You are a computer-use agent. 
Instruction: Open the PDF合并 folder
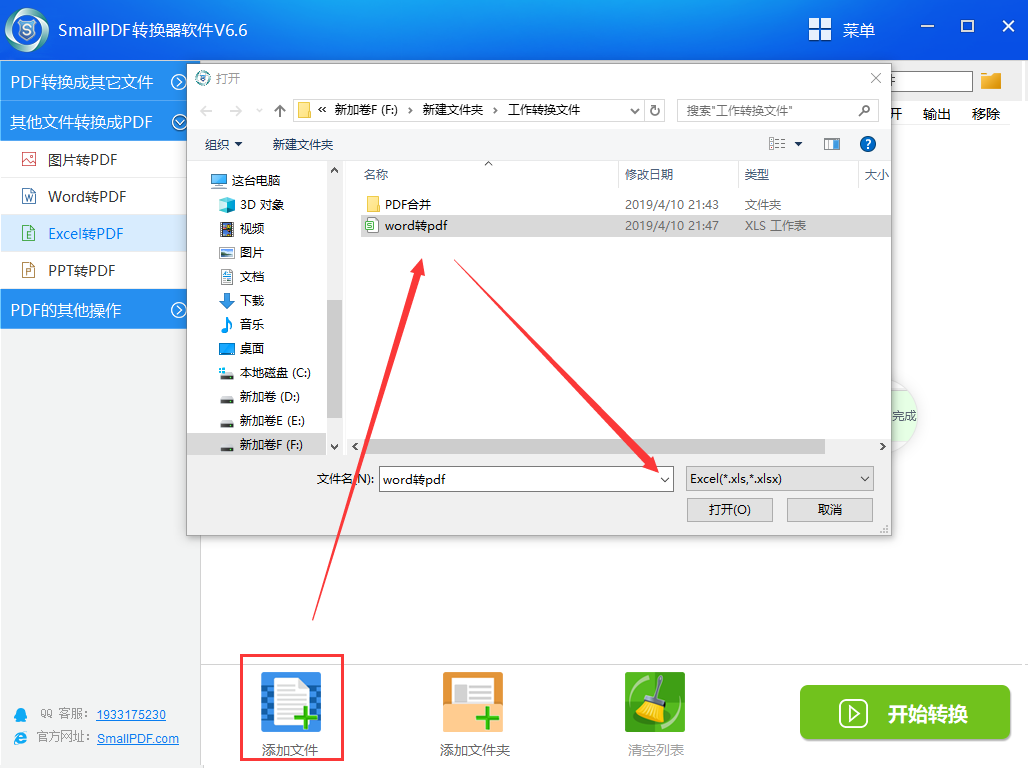(407, 205)
